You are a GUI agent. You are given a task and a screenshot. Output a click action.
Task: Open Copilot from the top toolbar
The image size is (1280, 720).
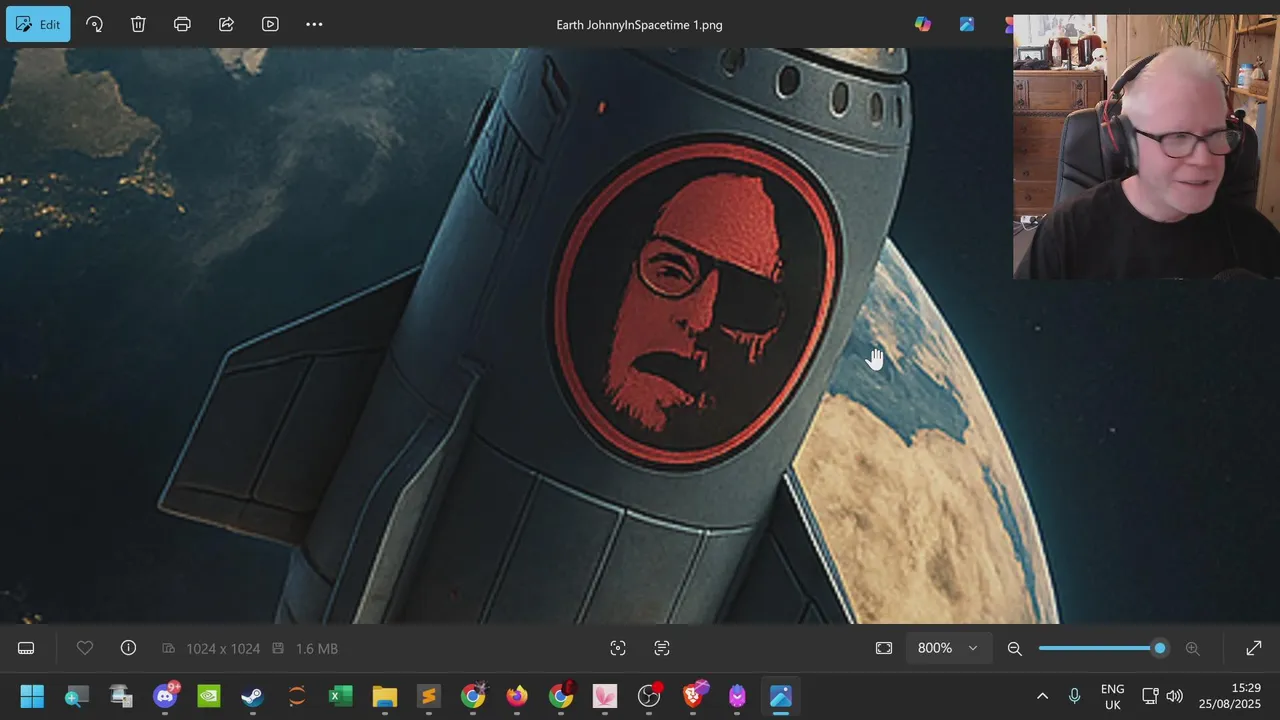923,24
